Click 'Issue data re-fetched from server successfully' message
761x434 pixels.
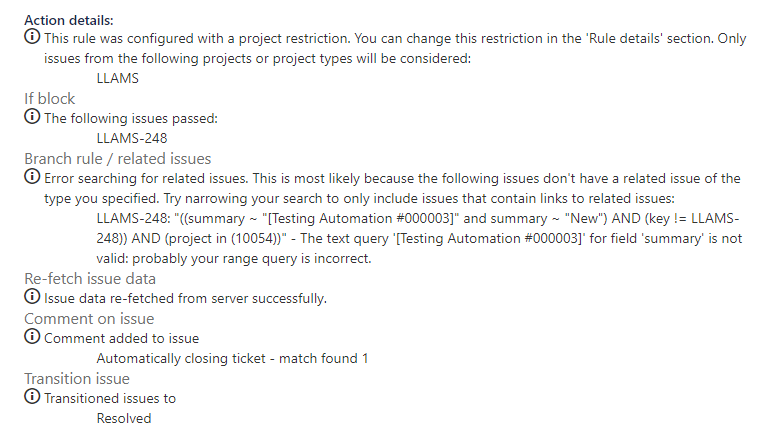click(x=185, y=298)
